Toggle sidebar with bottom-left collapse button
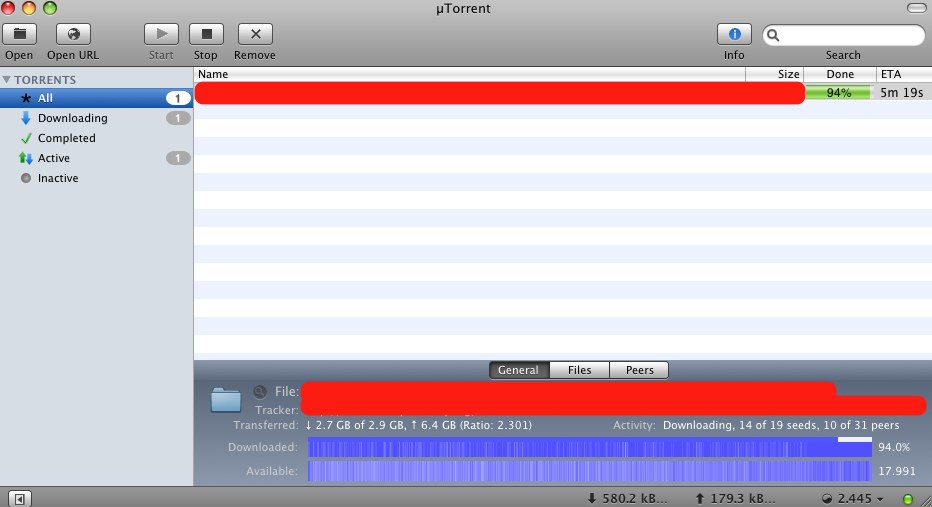The image size is (932, 507). click(20, 498)
